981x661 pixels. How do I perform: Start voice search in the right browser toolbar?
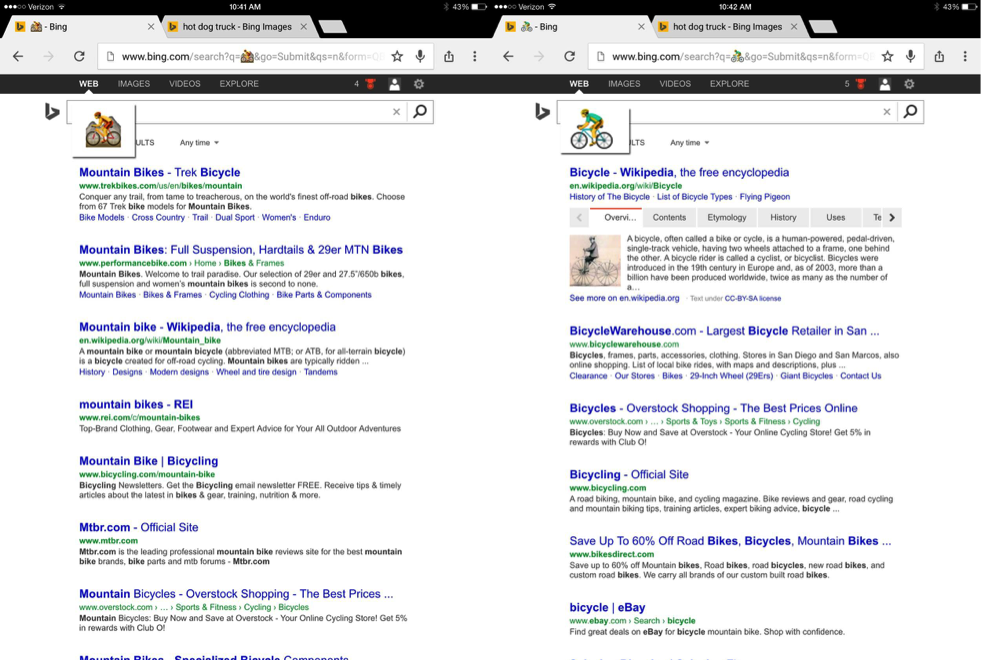[x=911, y=56]
